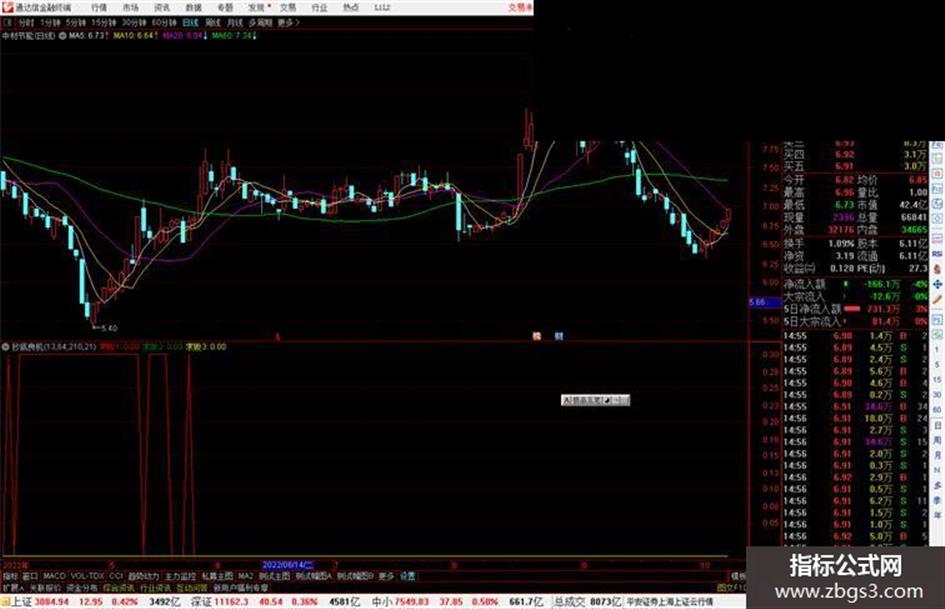Screen dimensions: 945x609
Task: Click the red square icon in right toolbar
Action: tap(937, 174)
